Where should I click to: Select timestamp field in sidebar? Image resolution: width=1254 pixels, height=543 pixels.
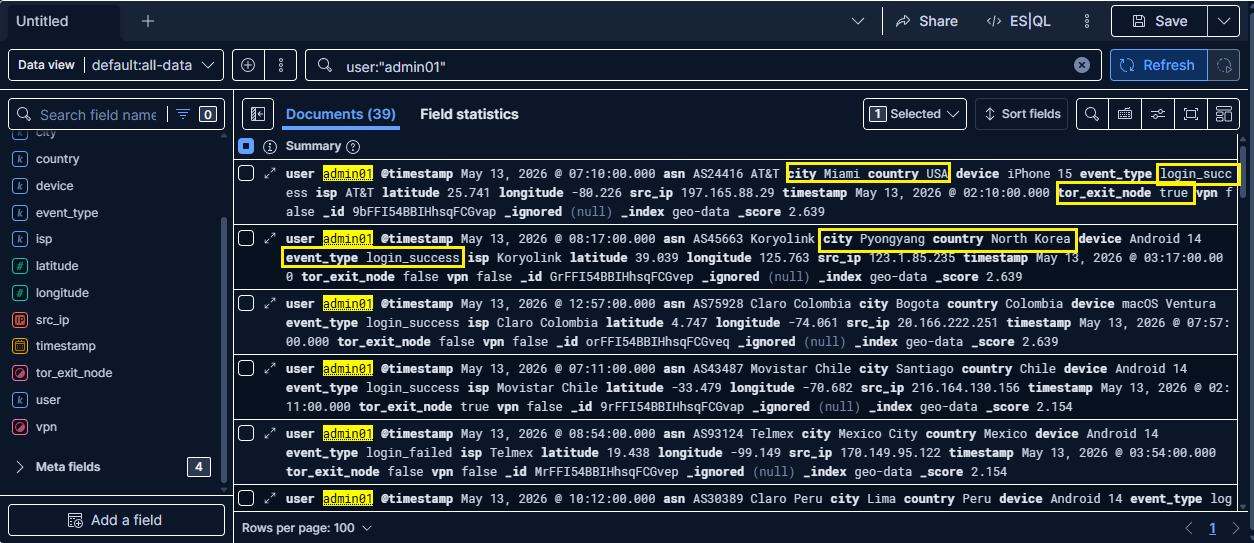point(65,346)
